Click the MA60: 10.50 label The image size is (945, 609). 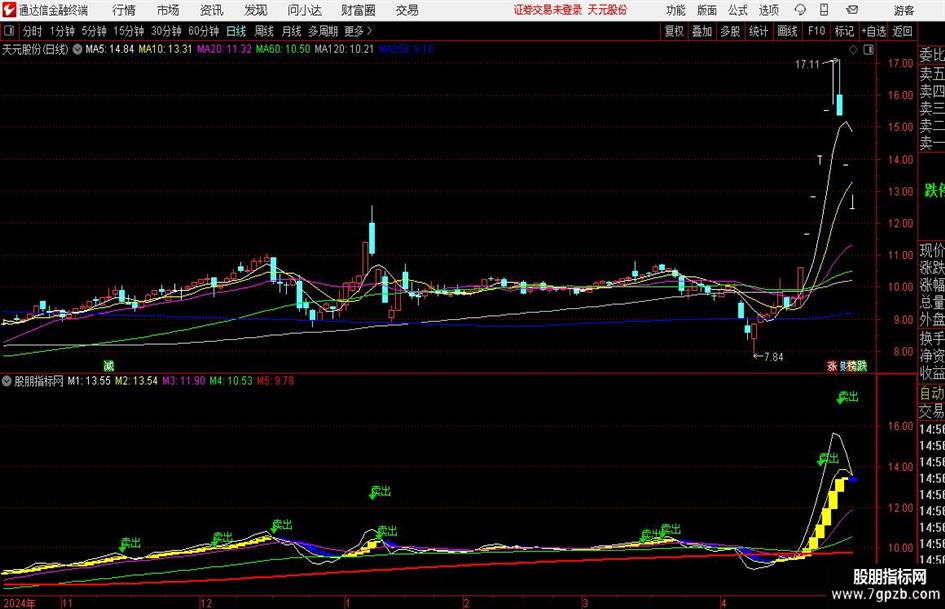click(x=283, y=49)
